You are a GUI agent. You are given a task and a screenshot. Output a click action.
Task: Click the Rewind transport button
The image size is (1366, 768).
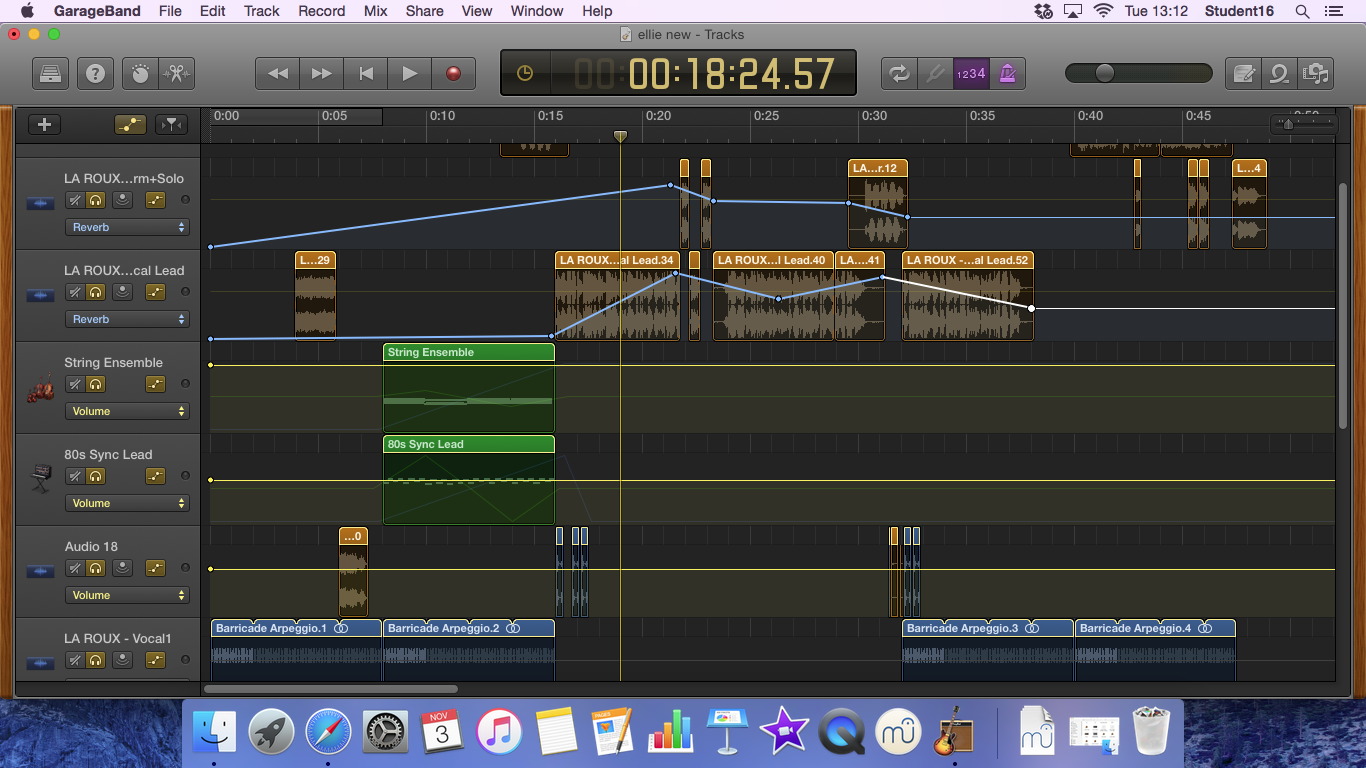point(278,73)
